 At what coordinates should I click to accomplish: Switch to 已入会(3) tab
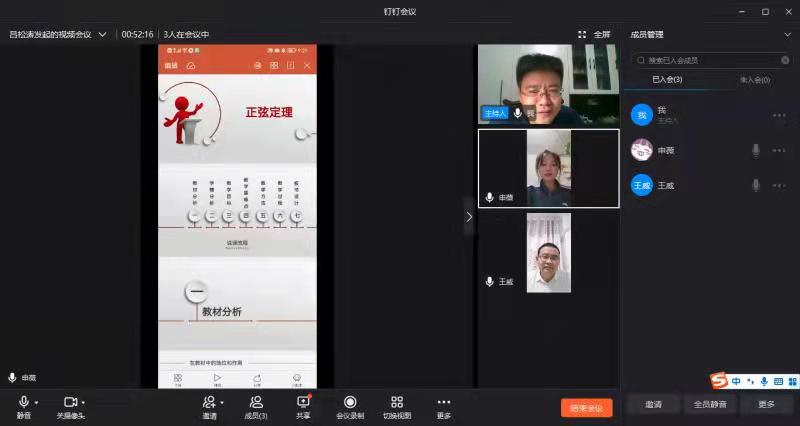point(667,79)
